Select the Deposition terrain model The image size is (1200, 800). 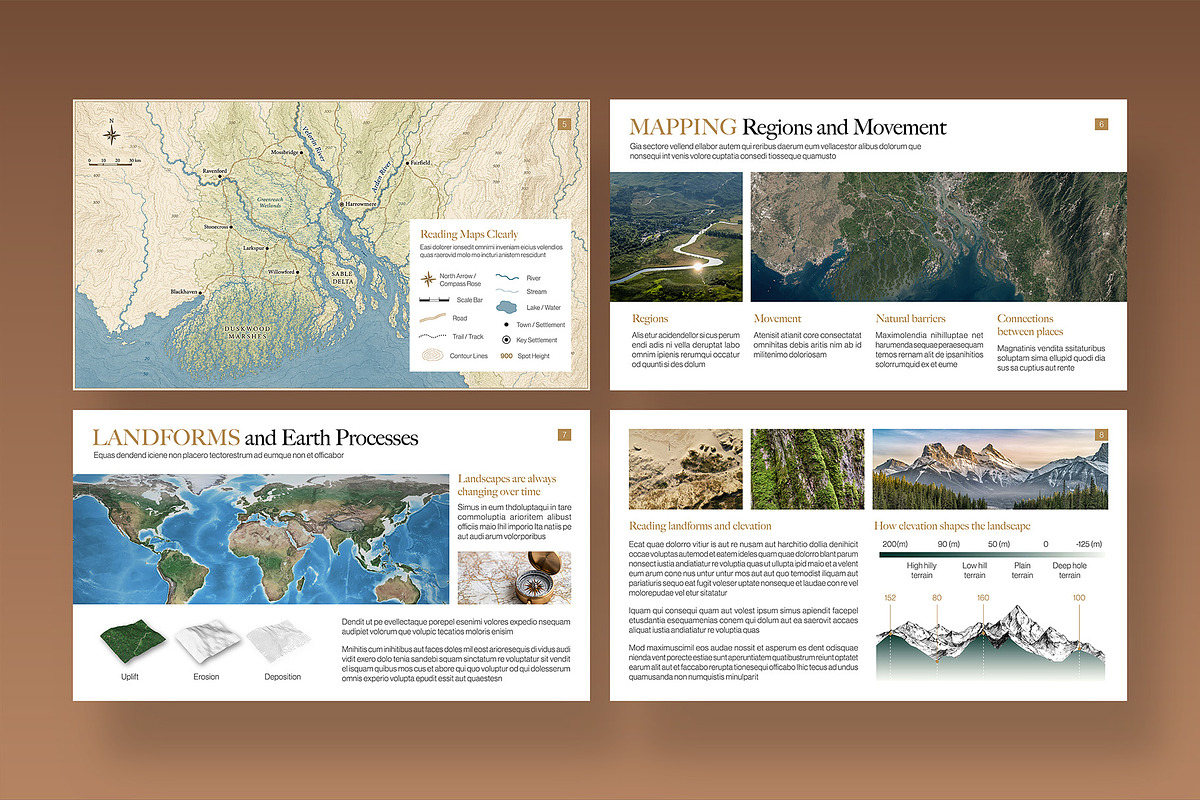(281, 640)
